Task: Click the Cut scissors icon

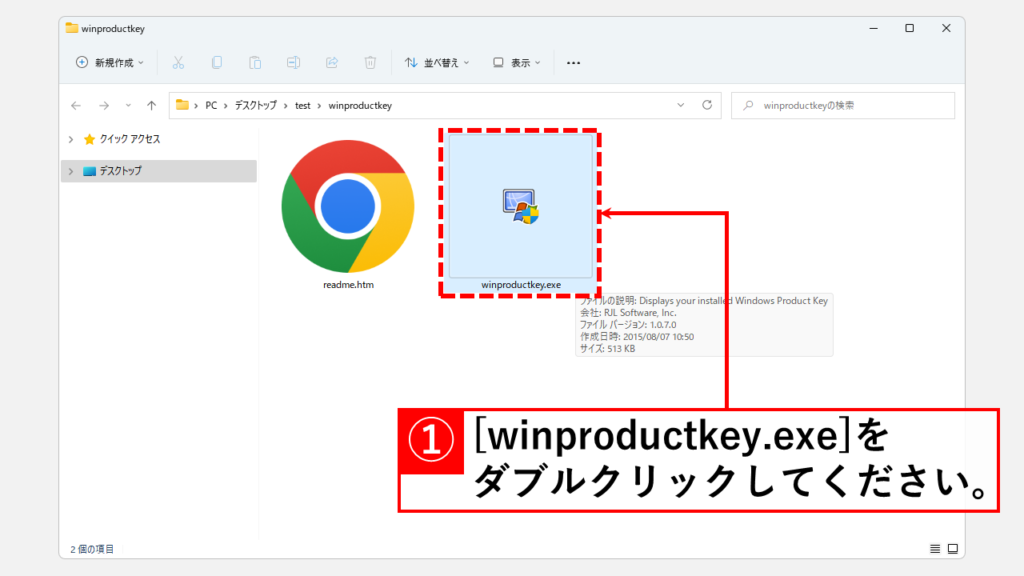Action: pyautogui.click(x=178, y=63)
